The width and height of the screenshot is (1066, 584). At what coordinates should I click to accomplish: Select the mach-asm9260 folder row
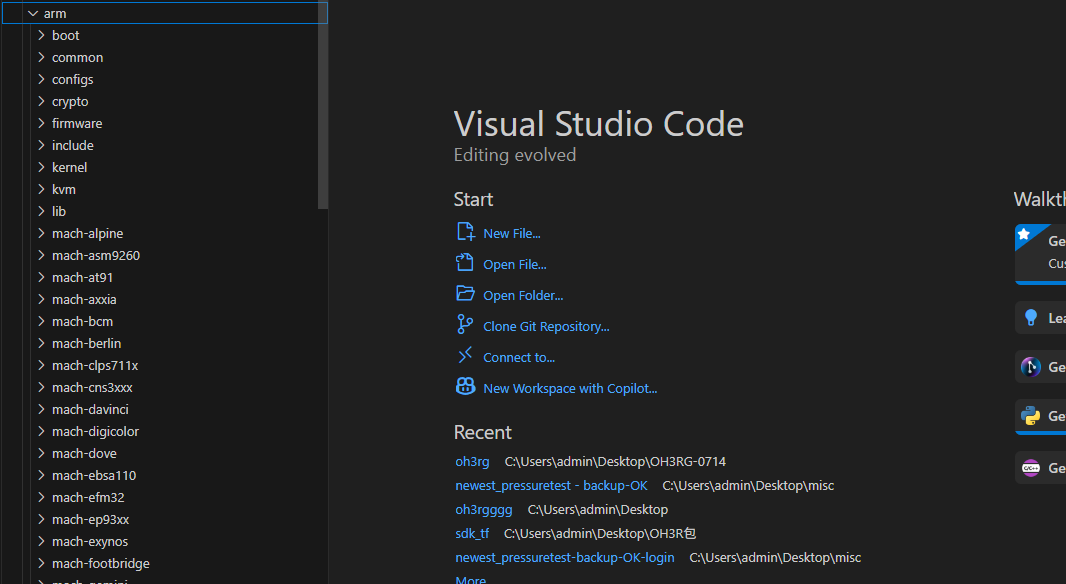tap(164, 255)
